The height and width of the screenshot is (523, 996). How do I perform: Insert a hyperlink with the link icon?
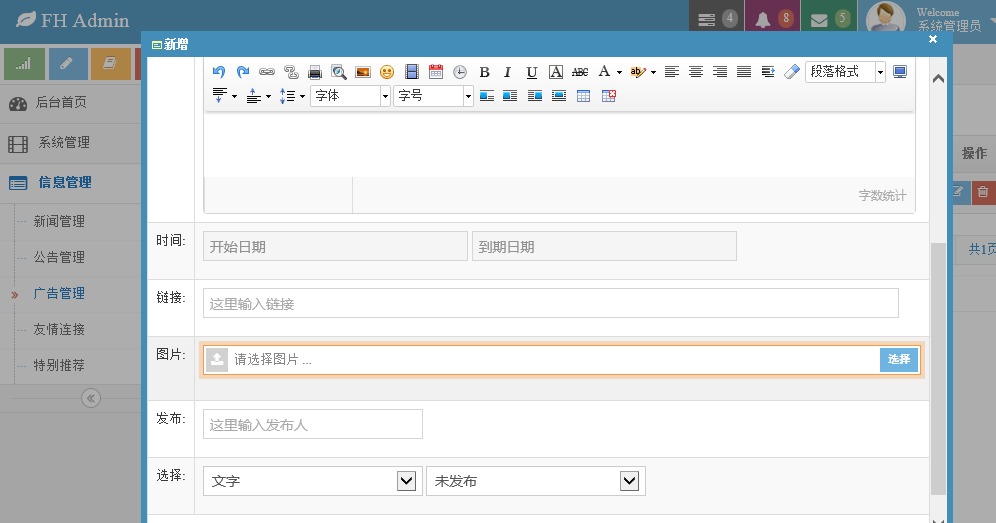click(x=267, y=72)
